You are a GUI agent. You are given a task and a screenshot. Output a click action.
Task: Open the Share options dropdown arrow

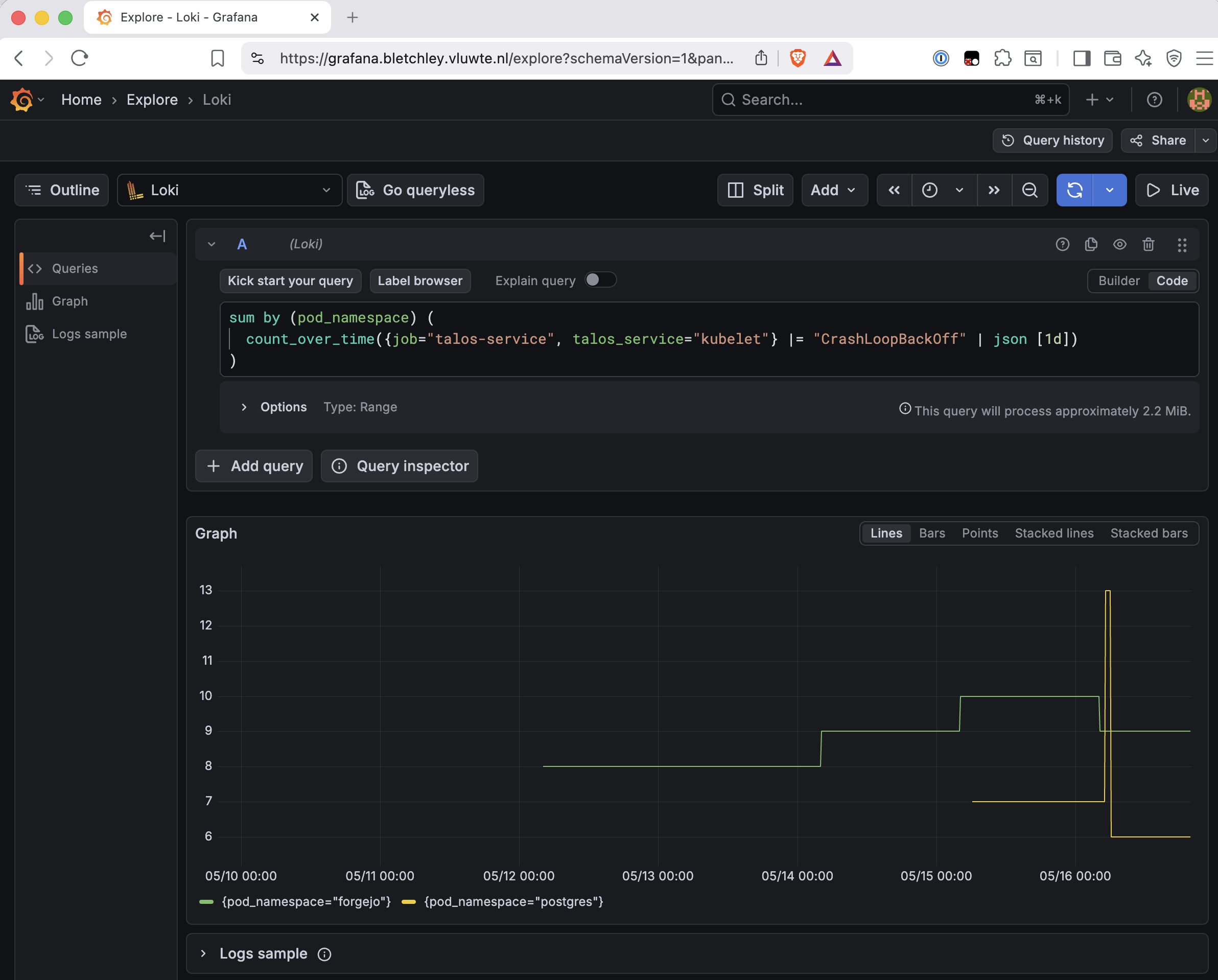pos(1206,141)
